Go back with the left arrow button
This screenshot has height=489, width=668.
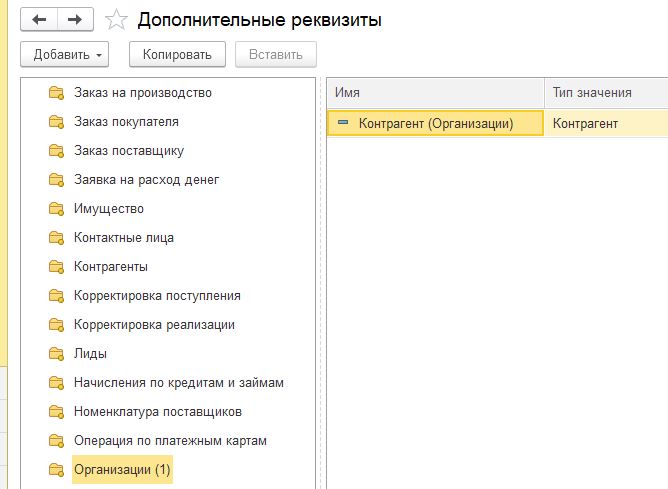[39, 20]
